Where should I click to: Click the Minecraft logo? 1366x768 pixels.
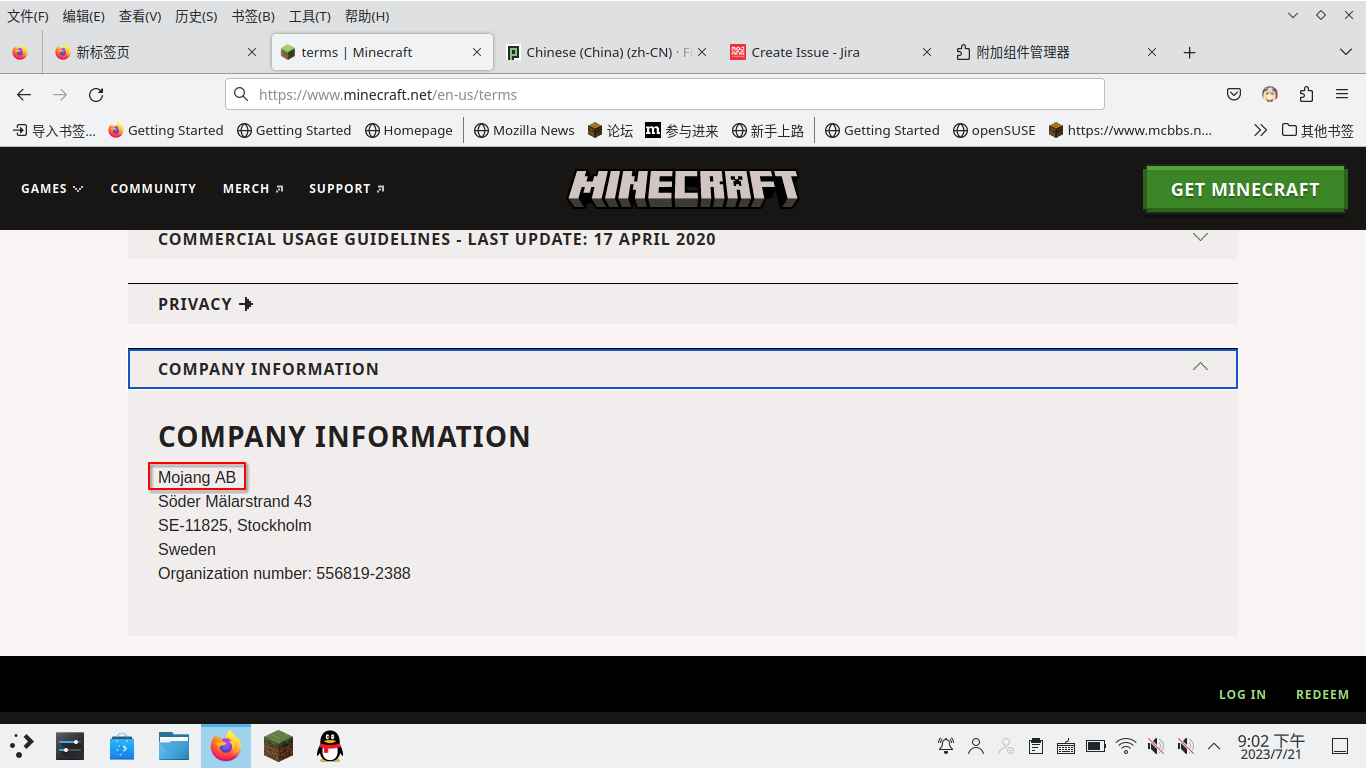coord(683,188)
